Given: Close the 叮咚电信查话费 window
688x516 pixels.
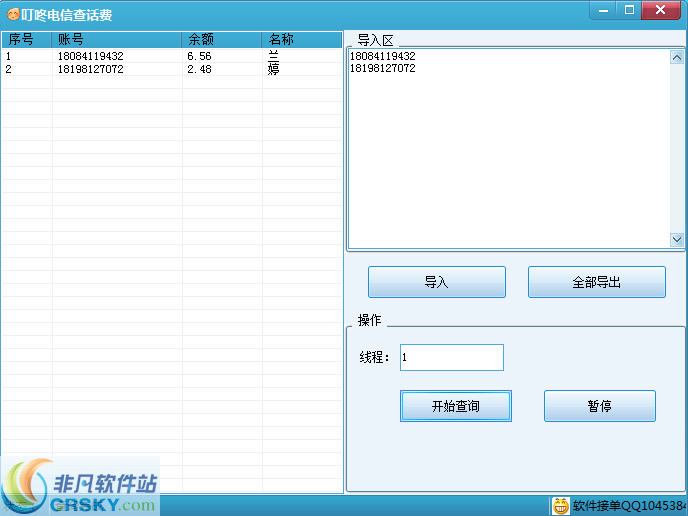Looking at the screenshot, I should 660,10.
